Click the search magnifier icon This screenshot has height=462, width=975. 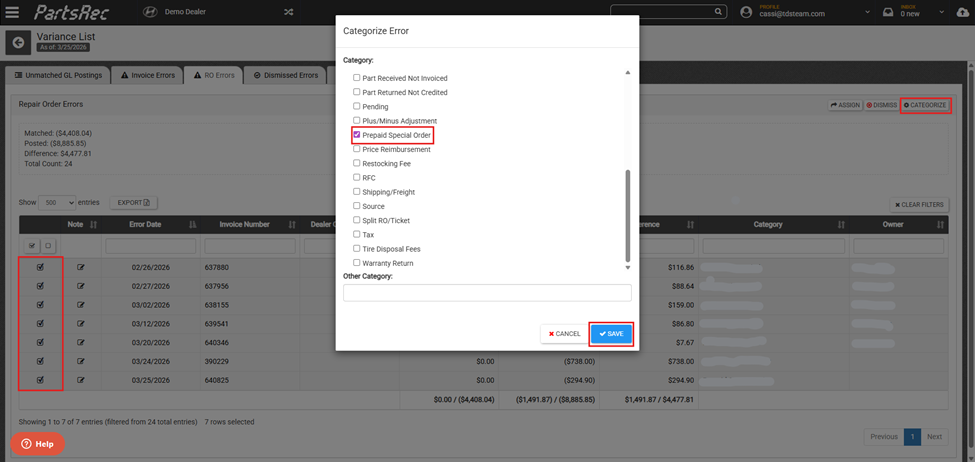pyautogui.click(x=718, y=12)
